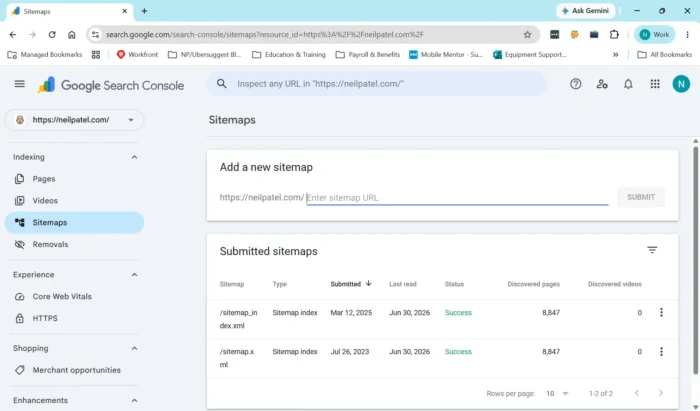Bookmark this page with the star icon
Image resolution: width=700 pixels, height=411 pixels.
click(527, 34)
